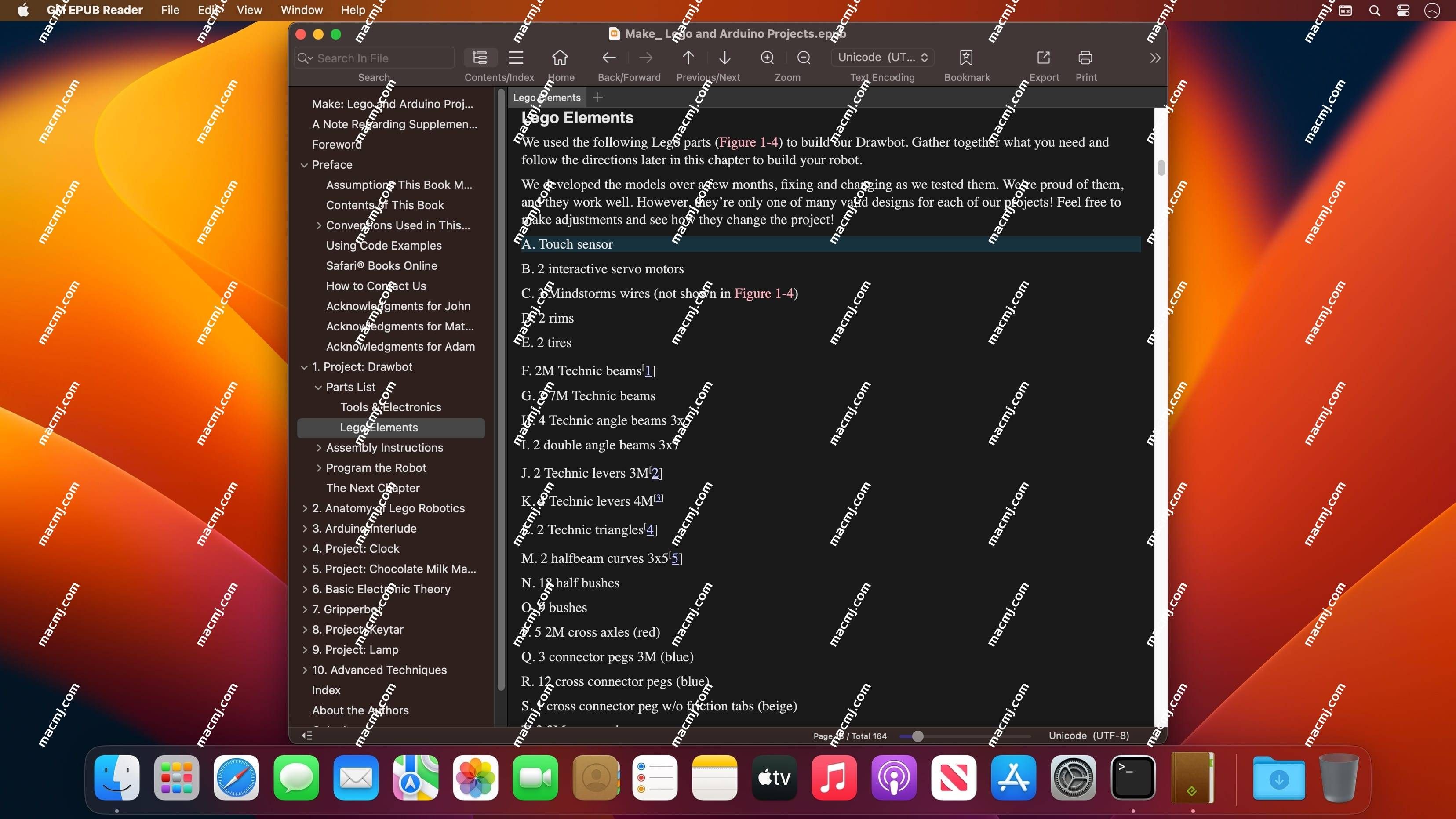This screenshot has width=1456, height=819.
Task: Click the Lego Elements tab
Action: (546, 97)
